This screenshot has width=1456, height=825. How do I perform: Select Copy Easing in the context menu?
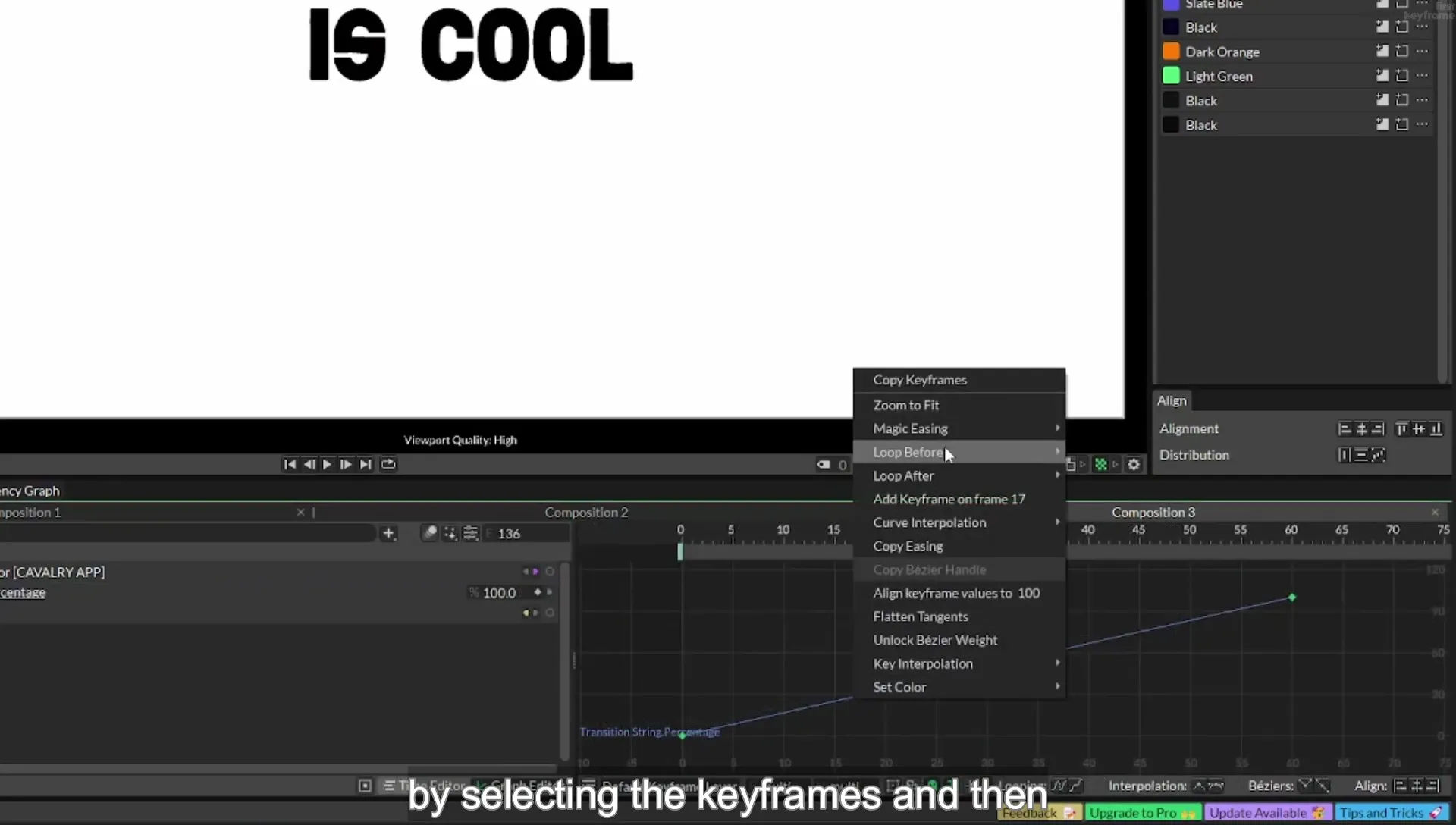[959, 546]
